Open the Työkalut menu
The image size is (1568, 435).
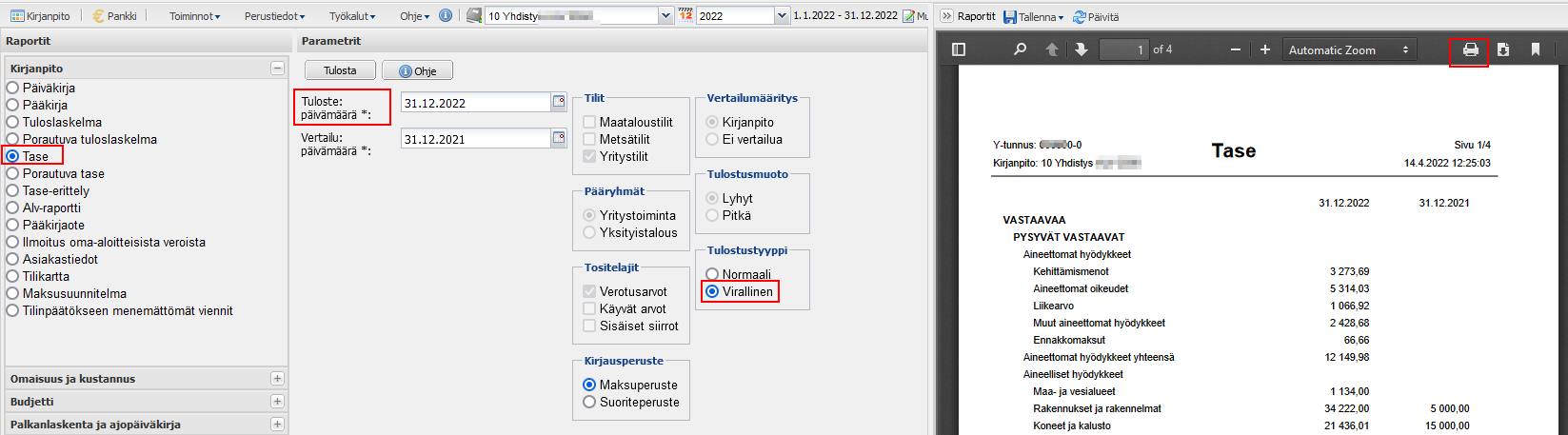(x=351, y=16)
